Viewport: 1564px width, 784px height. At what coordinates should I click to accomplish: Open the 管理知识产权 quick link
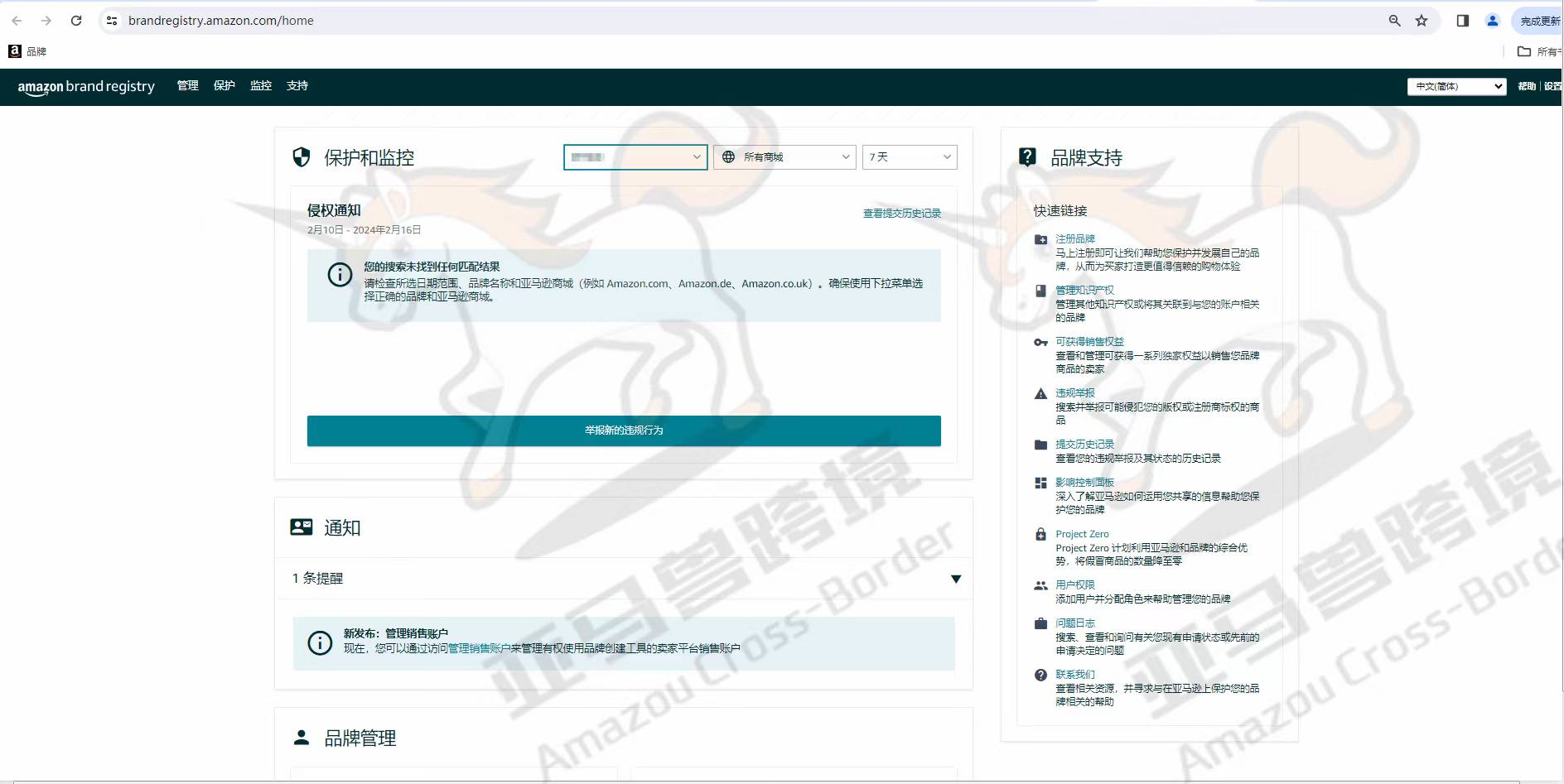pos(1085,291)
